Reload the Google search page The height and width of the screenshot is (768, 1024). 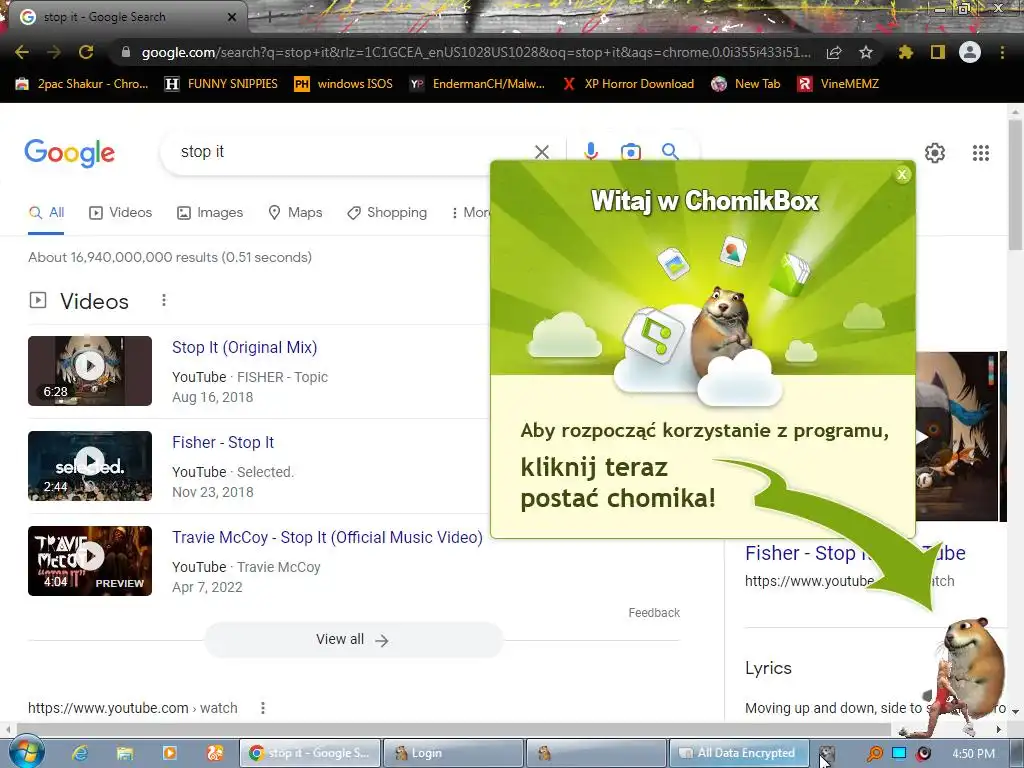pyautogui.click(x=86, y=52)
